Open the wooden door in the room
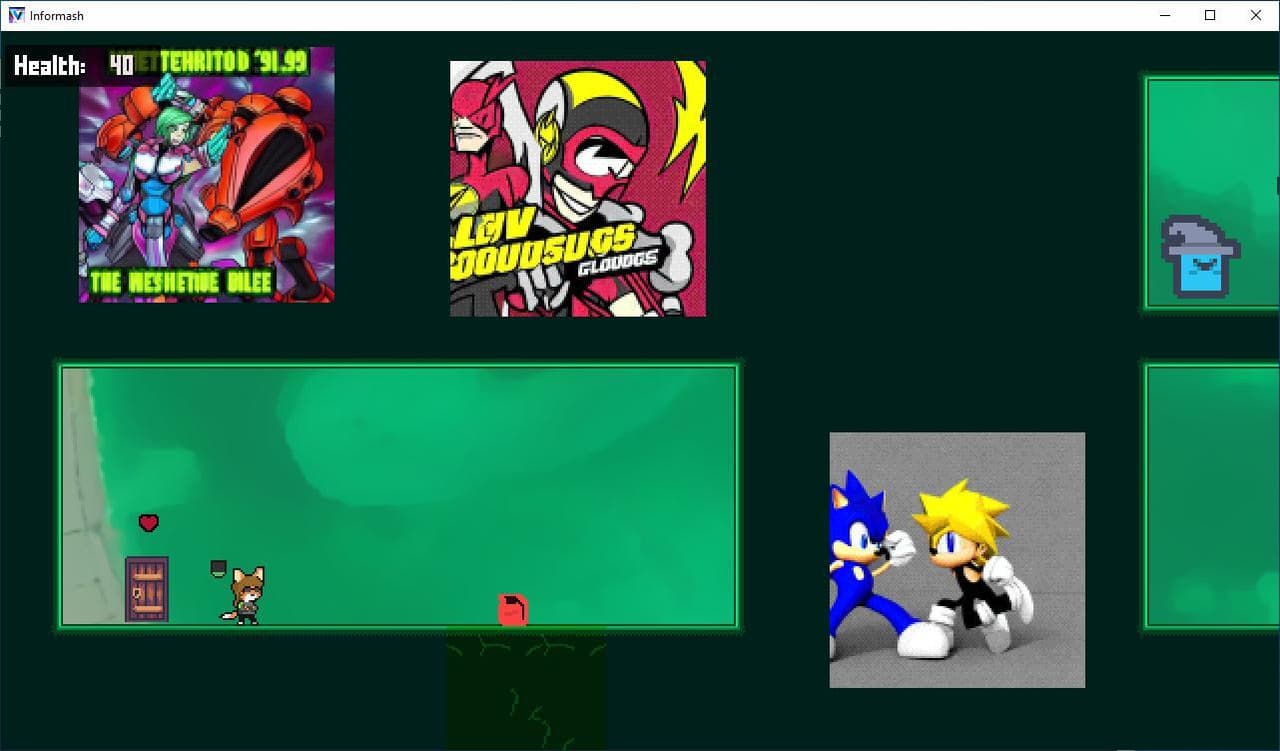 pyautogui.click(x=147, y=590)
